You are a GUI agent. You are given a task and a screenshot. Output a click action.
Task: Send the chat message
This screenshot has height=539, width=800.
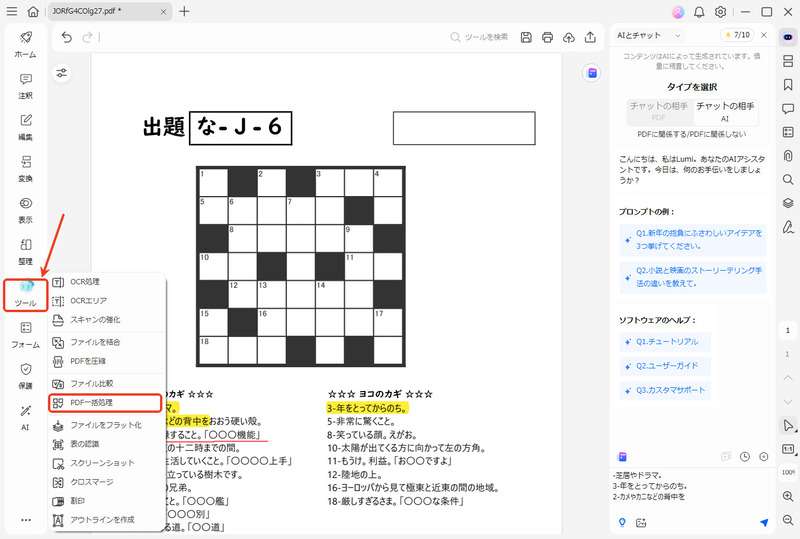(764, 522)
